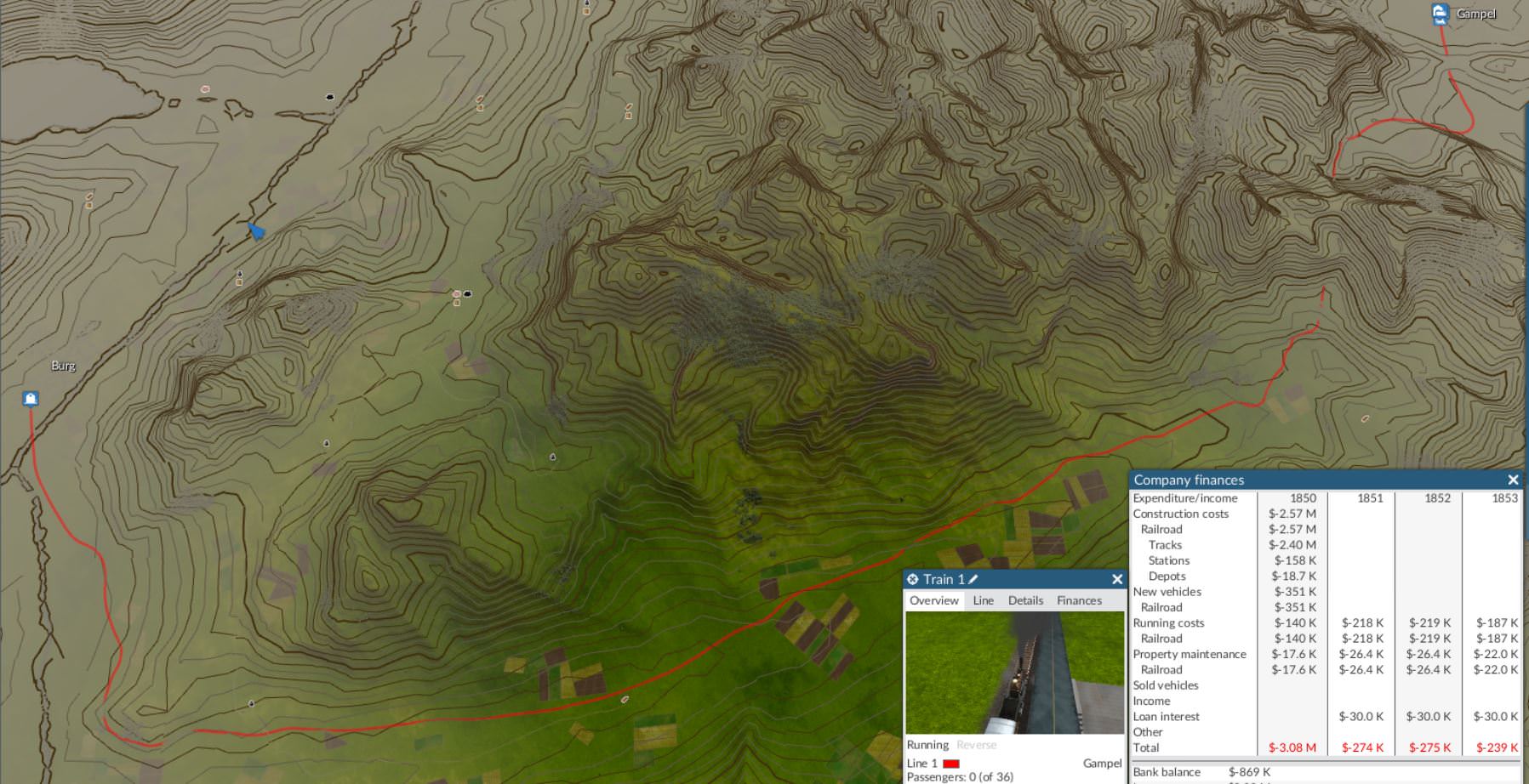Select the Burg station marker icon
Viewport: 1529px width, 784px height.
(31, 399)
